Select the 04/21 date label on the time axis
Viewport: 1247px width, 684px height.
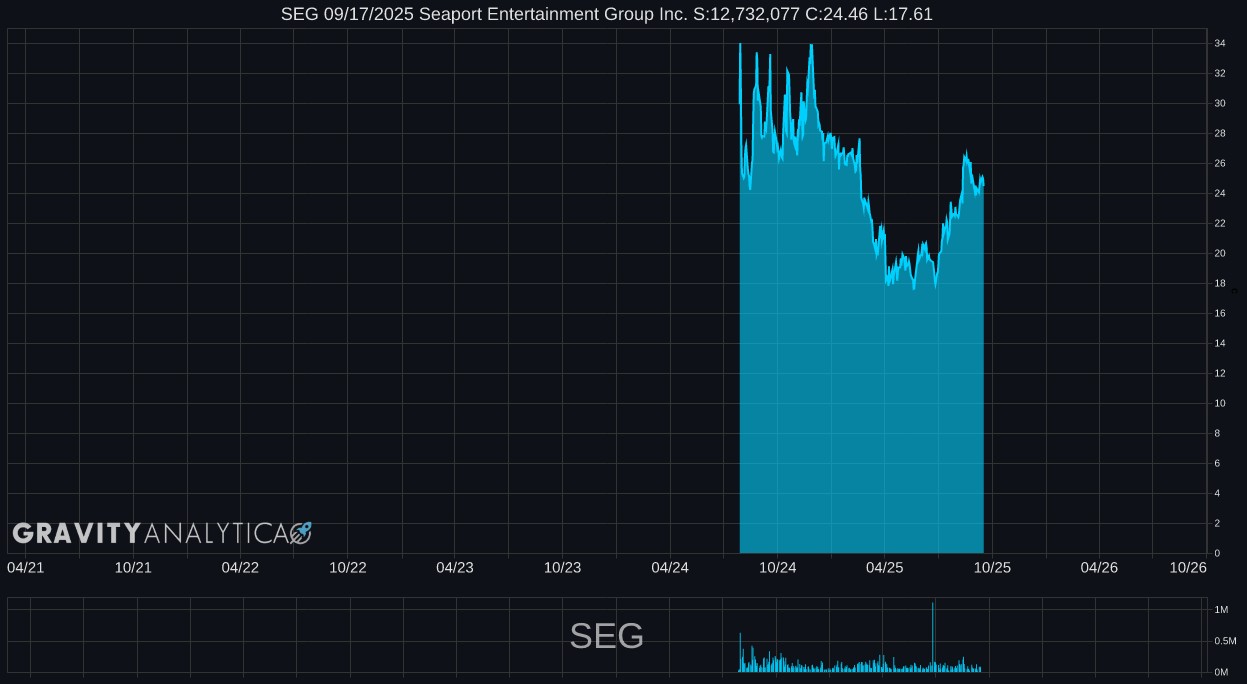point(25,567)
